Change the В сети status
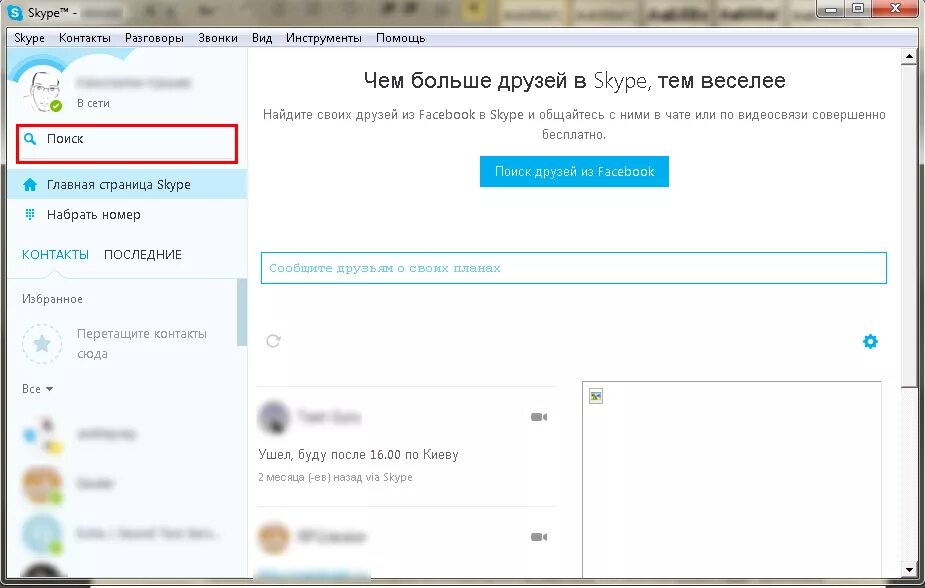Viewport: 925px width, 588px height. (x=93, y=103)
